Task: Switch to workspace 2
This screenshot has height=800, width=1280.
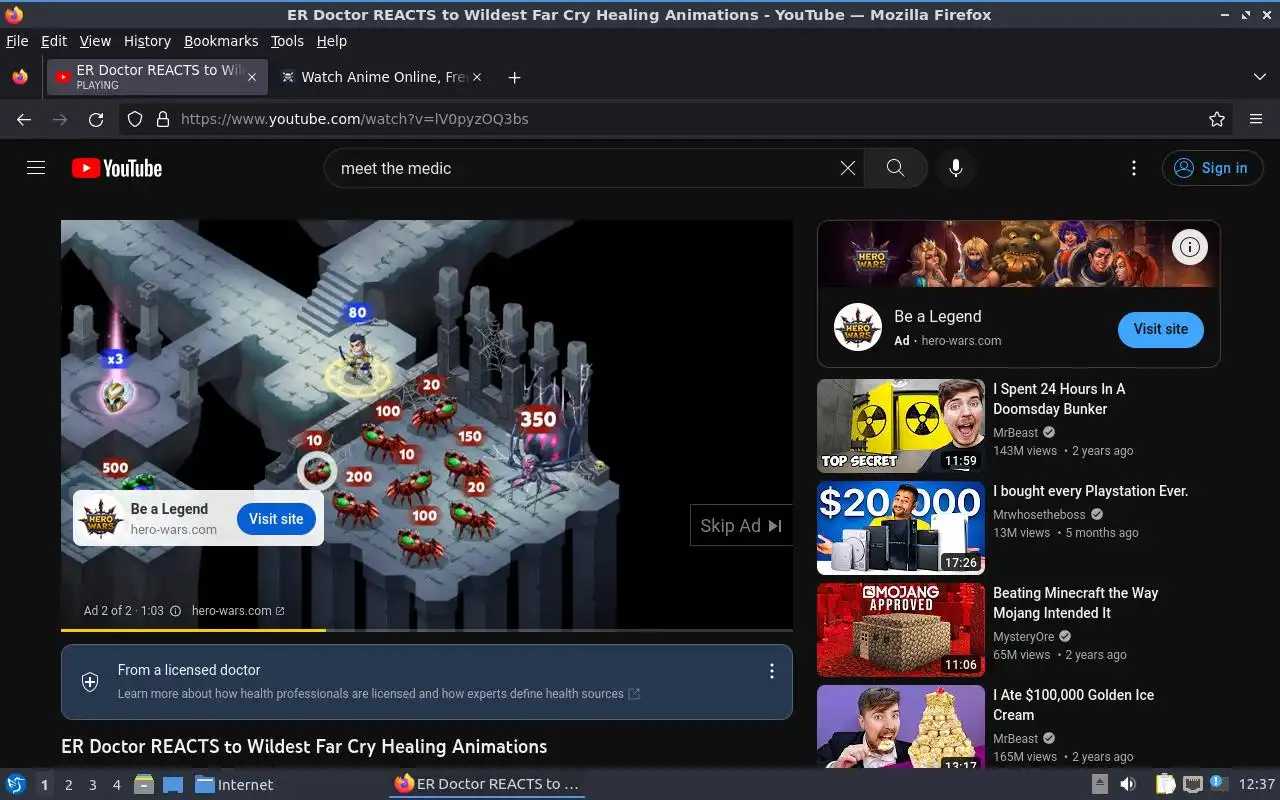Action: (x=69, y=785)
